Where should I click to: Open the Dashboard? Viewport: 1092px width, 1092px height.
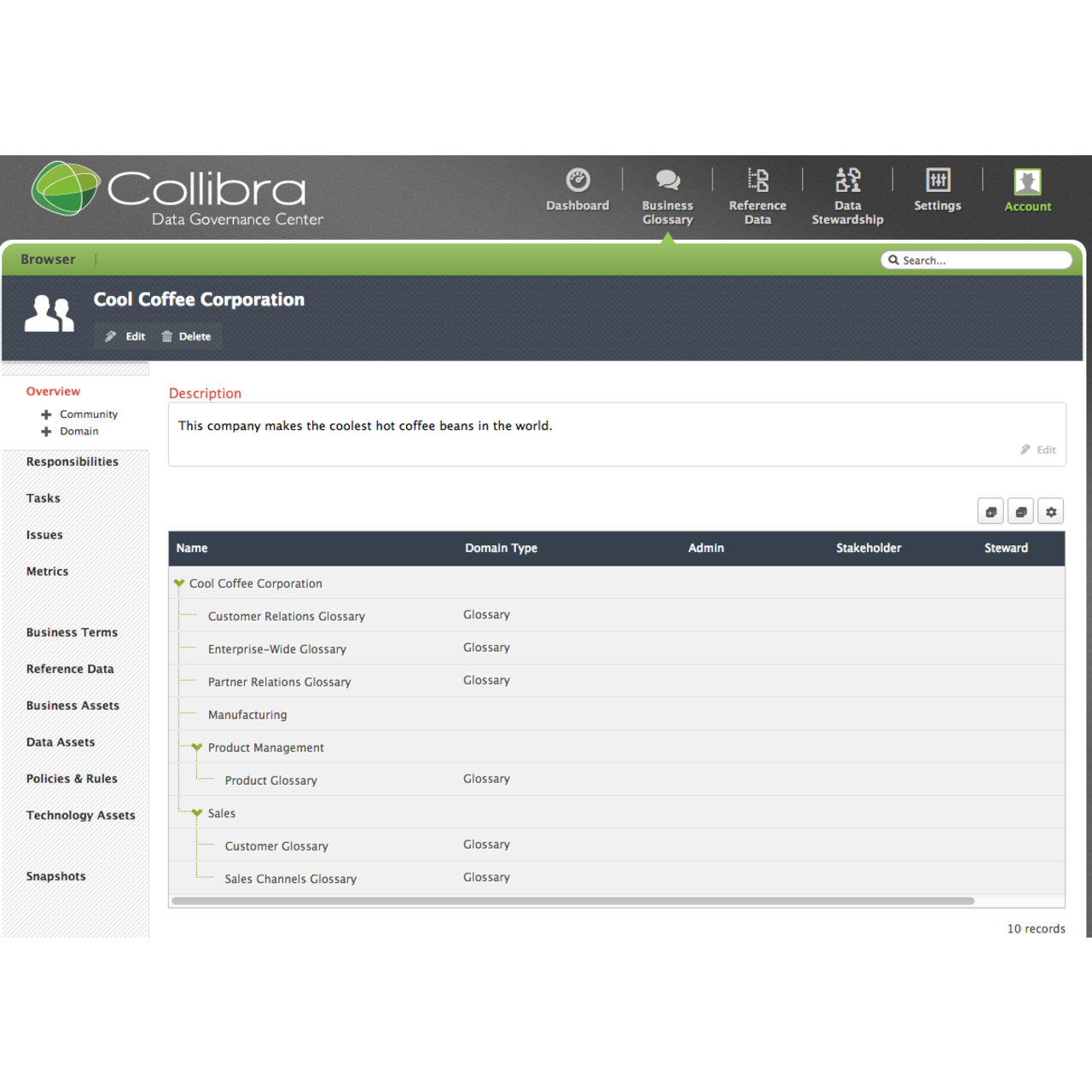click(x=578, y=192)
